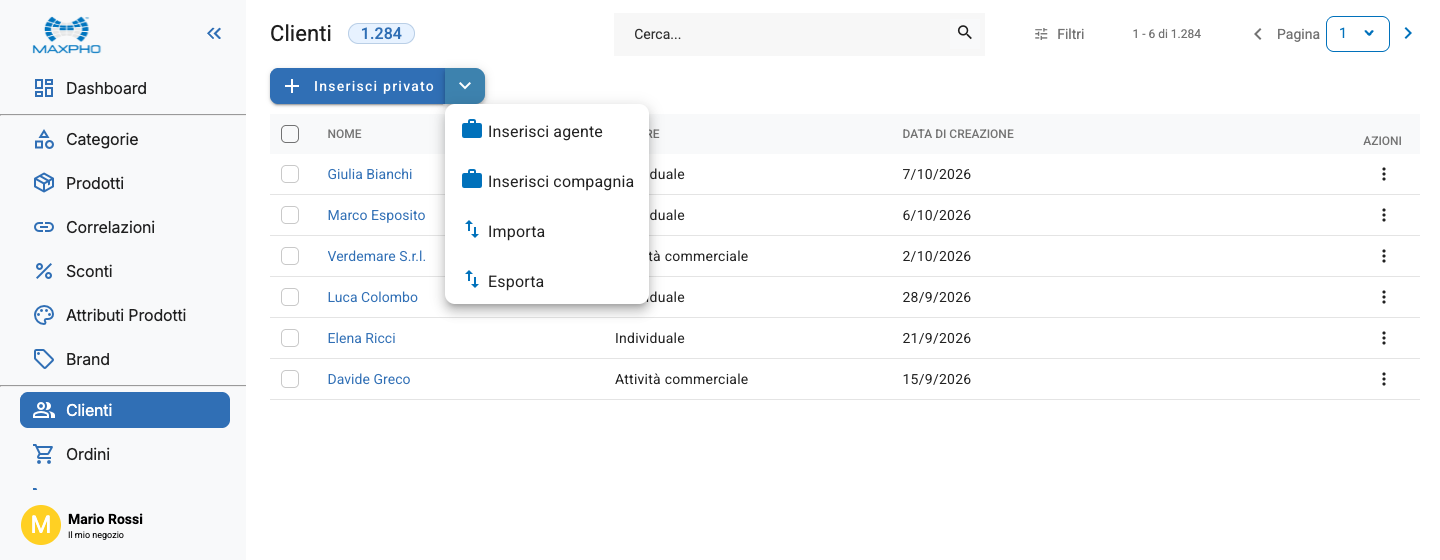Open Elena Ricci client link
Image resolution: width=1440 pixels, height=560 pixels.
pyautogui.click(x=361, y=338)
